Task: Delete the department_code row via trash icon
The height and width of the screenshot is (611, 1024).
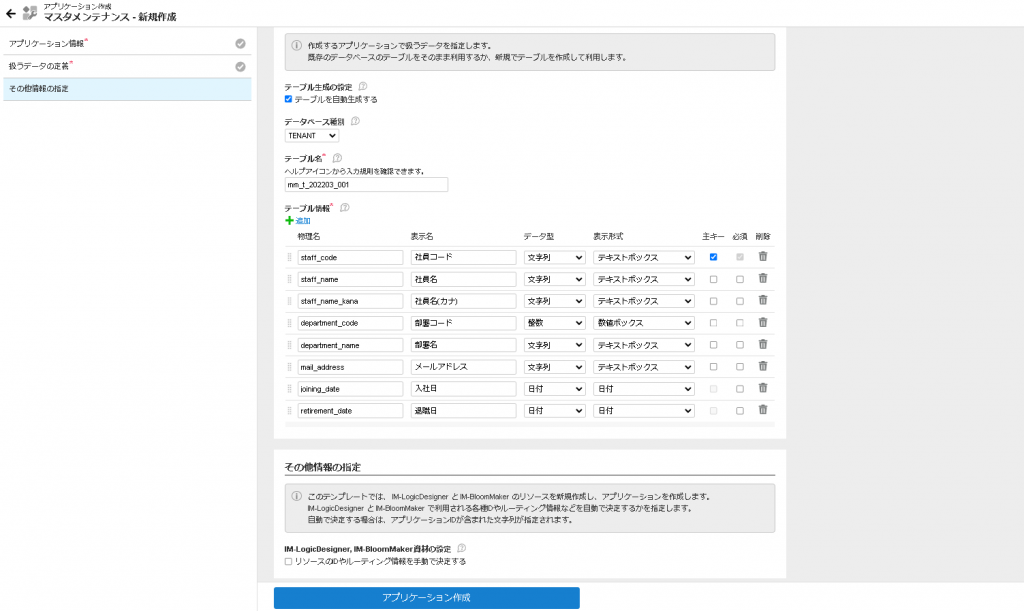Action: pos(763,322)
